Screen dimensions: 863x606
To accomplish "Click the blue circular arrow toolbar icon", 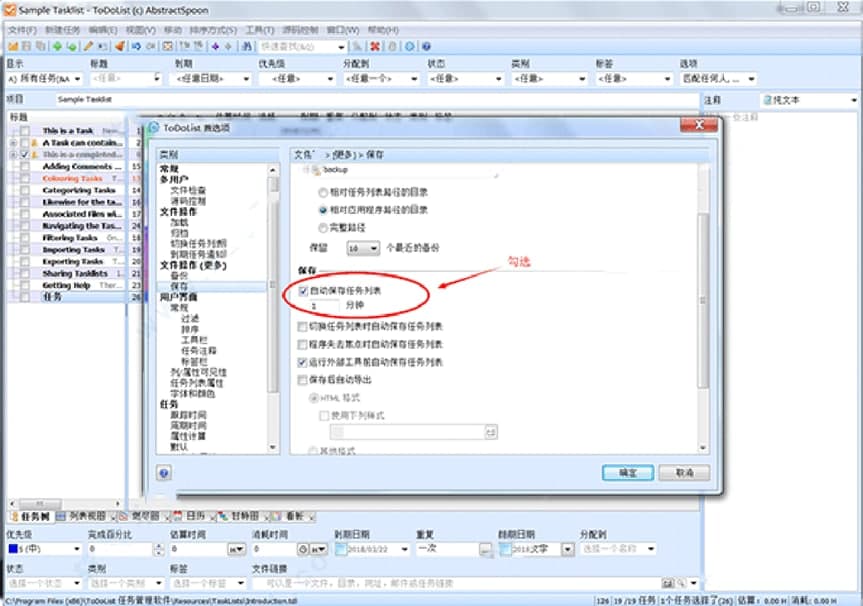I will [x=409, y=46].
